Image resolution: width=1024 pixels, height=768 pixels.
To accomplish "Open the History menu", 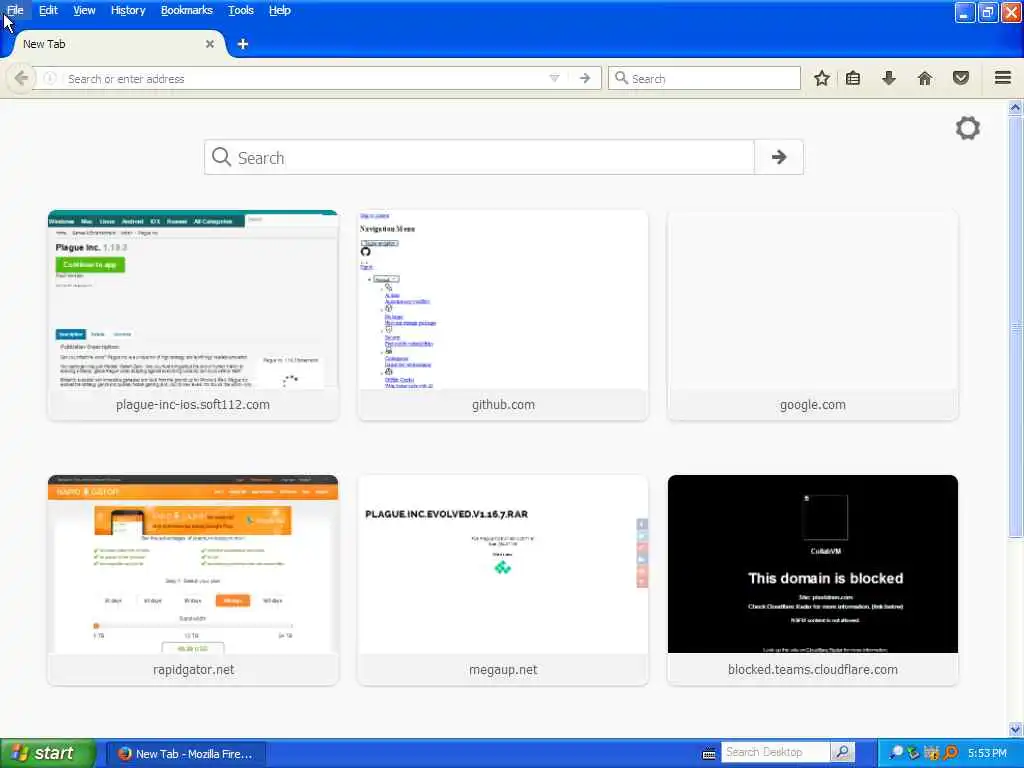I will point(128,10).
